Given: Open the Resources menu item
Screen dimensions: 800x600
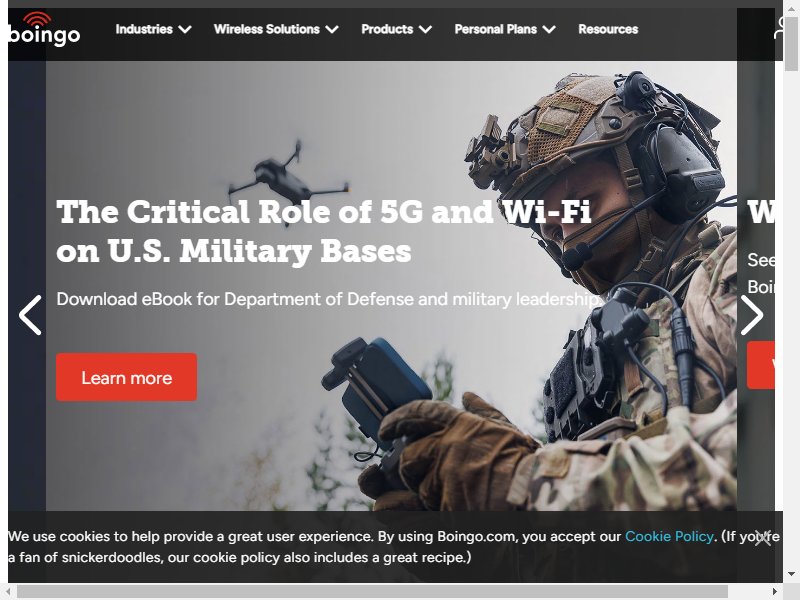Looking at the screenshot, I should 608,29.
